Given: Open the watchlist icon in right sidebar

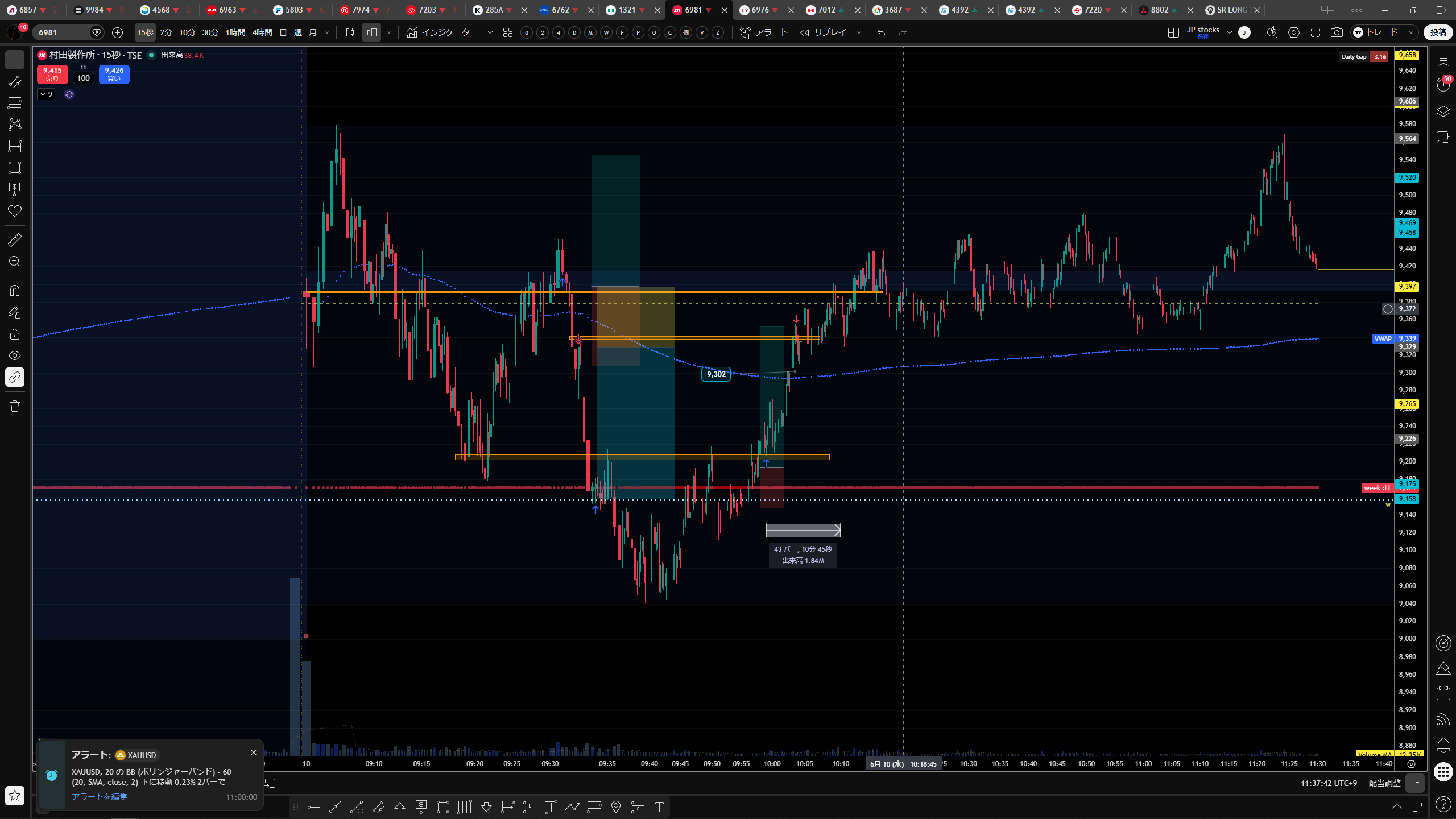Looking at the screenshot, I should pos(1443,59).
